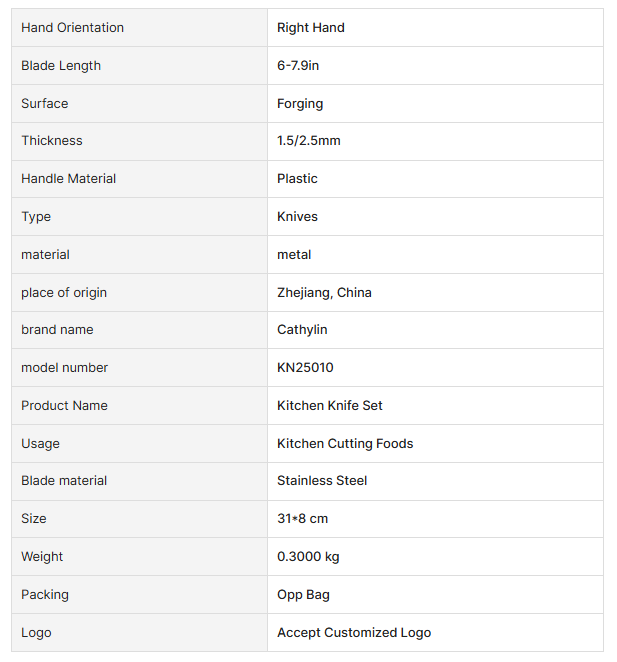The width and height of the screenshot is (617, 662).
Task: Click the Accept Customized Logo value
Action: click(354, 633)
